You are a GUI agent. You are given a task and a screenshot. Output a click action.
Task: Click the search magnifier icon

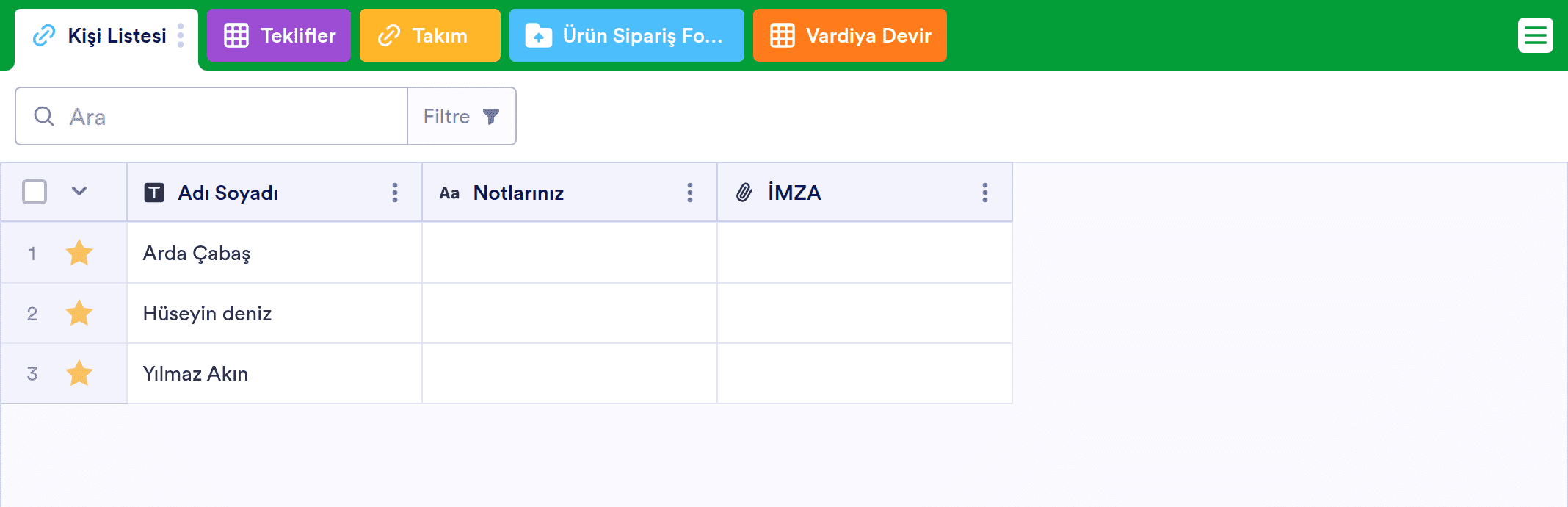(x=44, y=116)
